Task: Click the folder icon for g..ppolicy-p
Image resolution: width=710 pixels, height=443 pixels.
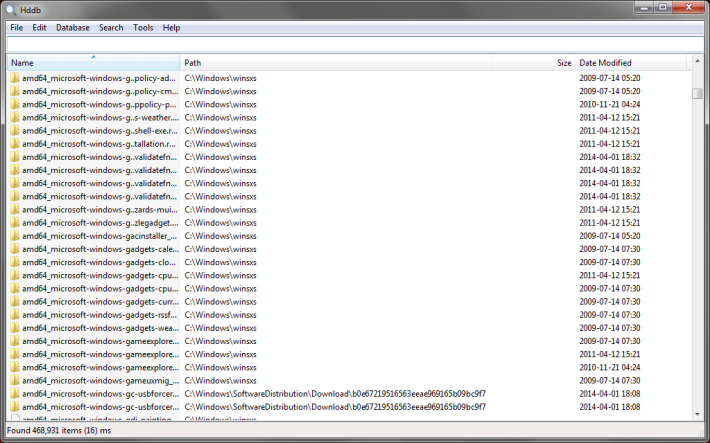Action: click(x=15, y=104)
